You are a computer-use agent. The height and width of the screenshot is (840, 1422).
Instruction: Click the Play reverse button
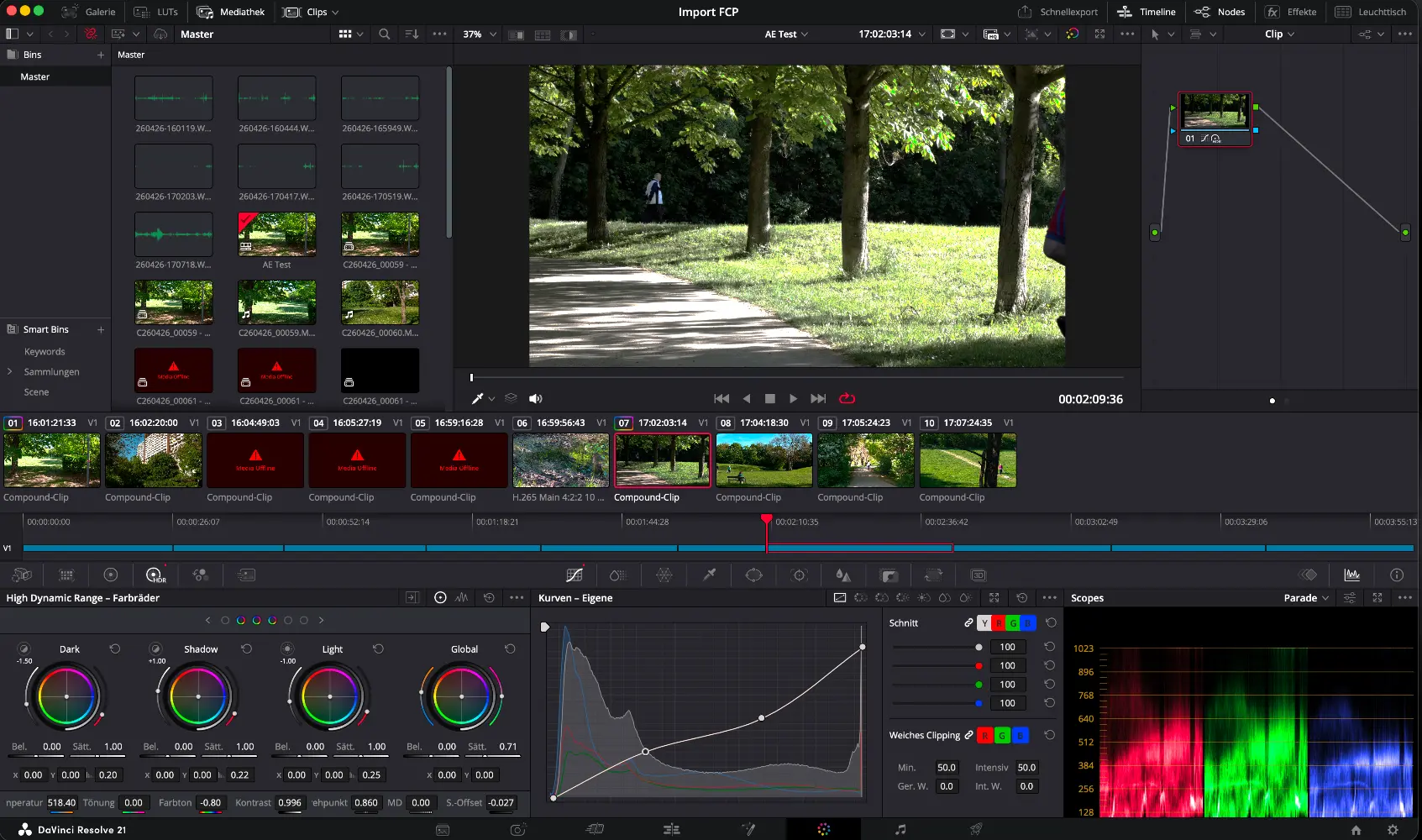click(x=746, y=399)
